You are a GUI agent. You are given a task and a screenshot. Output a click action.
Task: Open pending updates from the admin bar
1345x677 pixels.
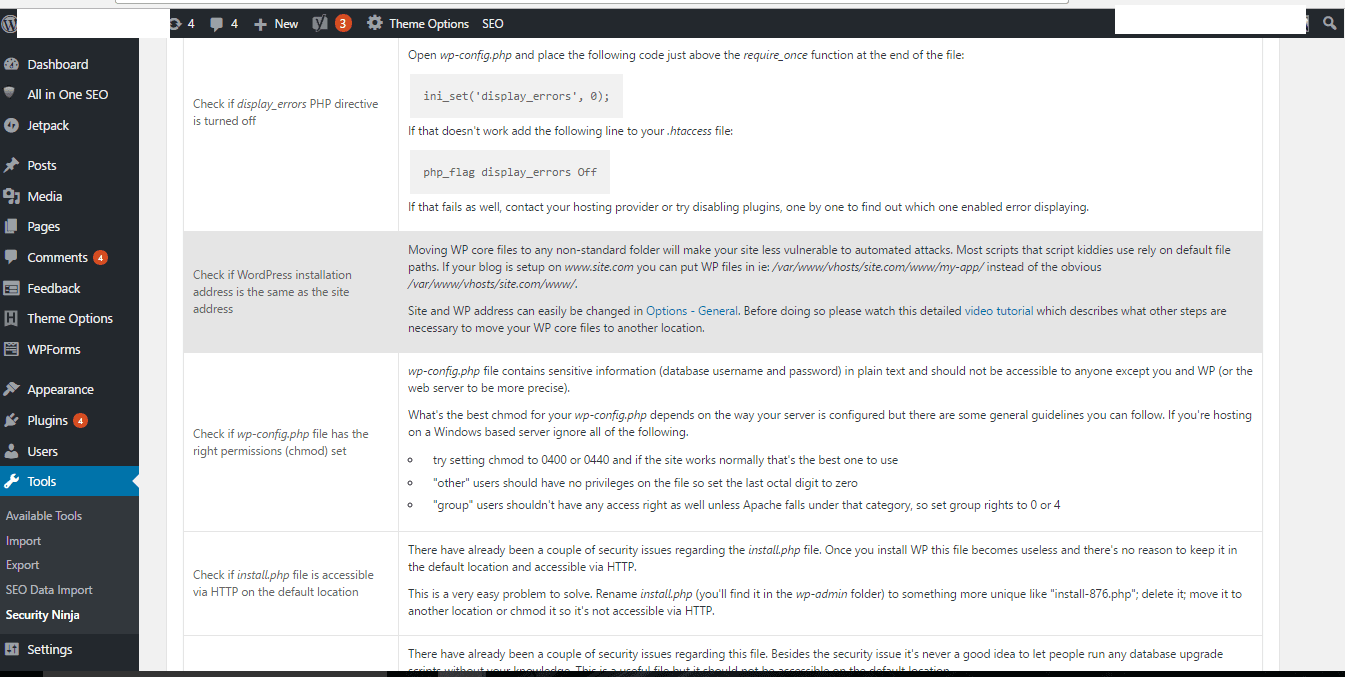point(182,23)
